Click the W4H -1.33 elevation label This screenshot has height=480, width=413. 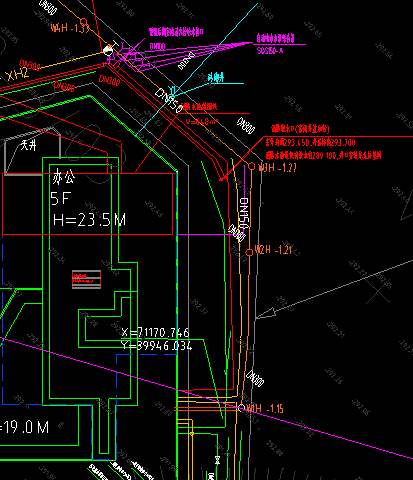(x=70, y=28)
